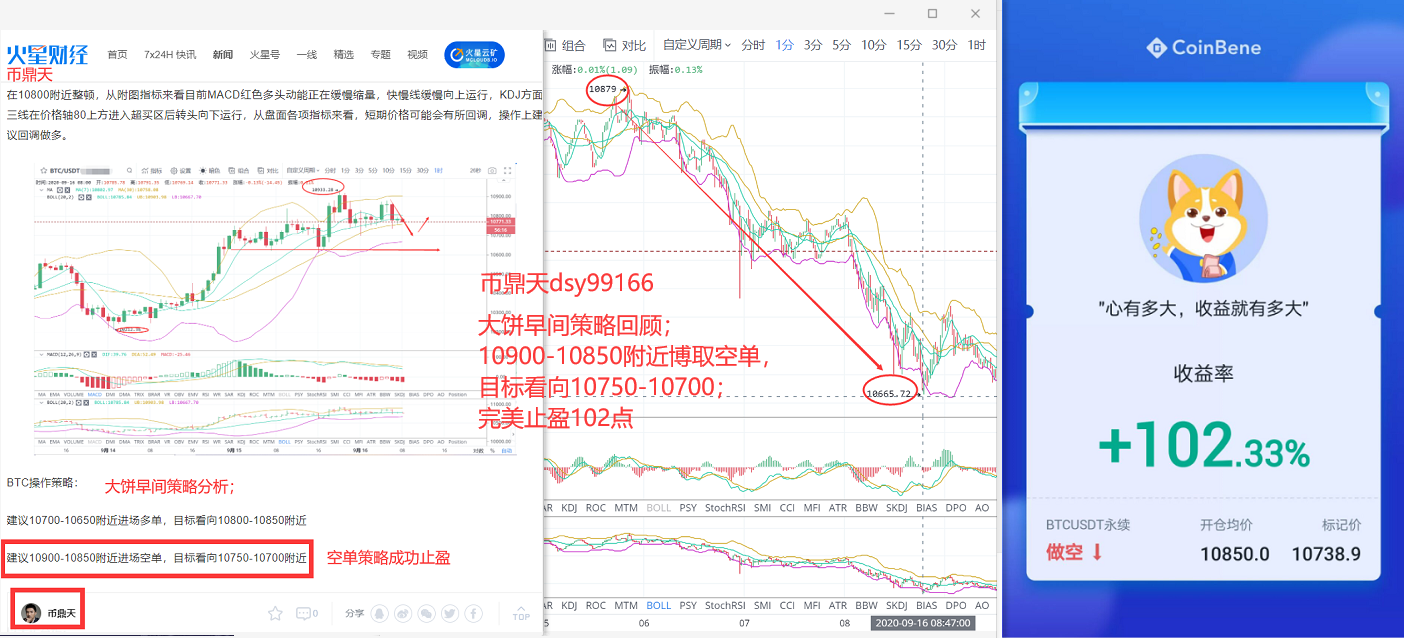Share the article via the Twitter icon
The width and height of the screenshot is (1404, 638).
coord(451,613)
